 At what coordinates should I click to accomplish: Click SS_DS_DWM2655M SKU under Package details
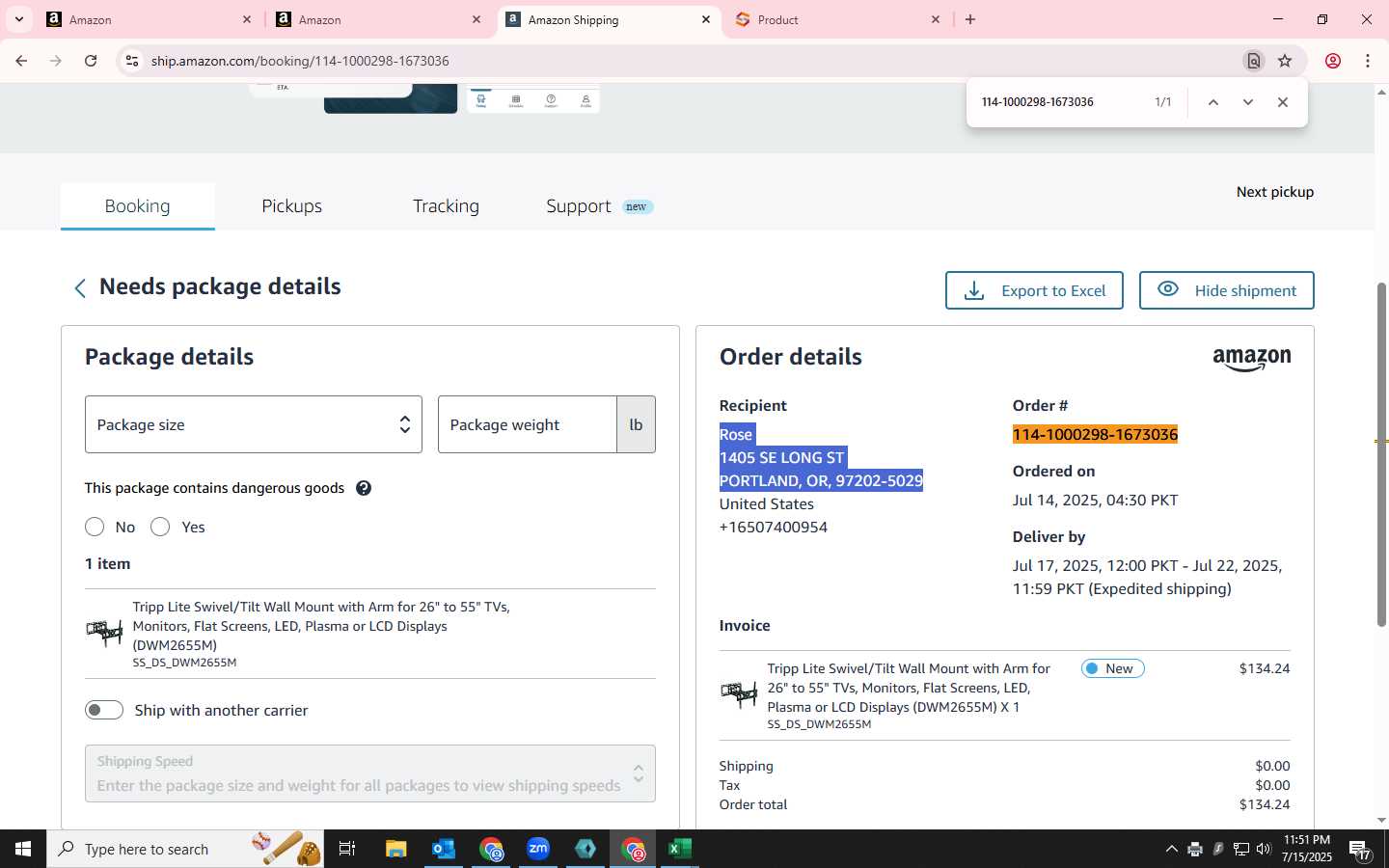pos(184,663)
